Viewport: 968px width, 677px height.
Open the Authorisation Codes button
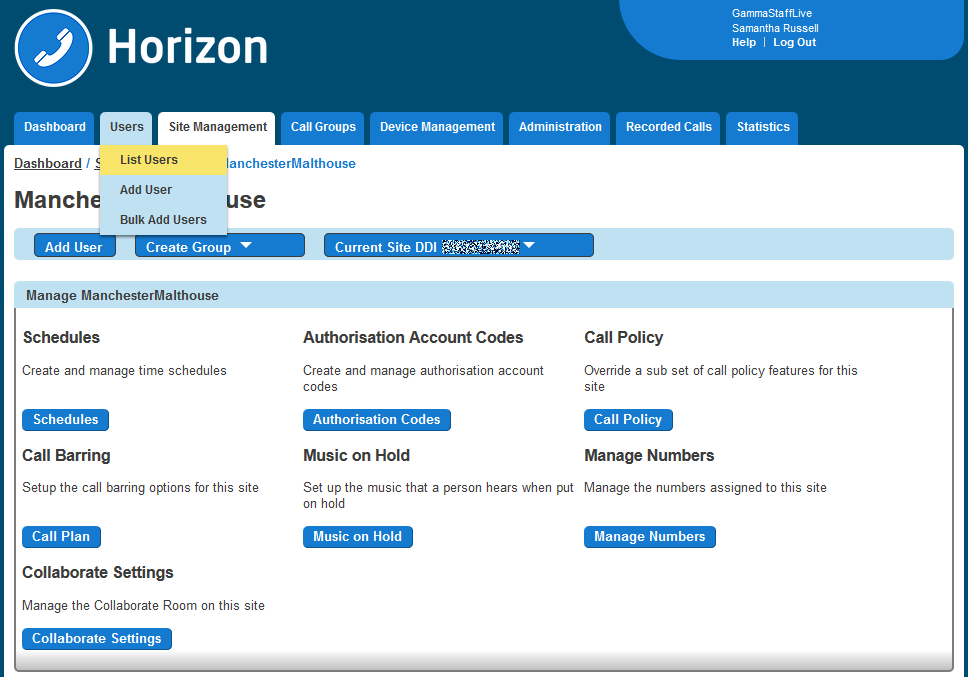(x=377, y=420)
